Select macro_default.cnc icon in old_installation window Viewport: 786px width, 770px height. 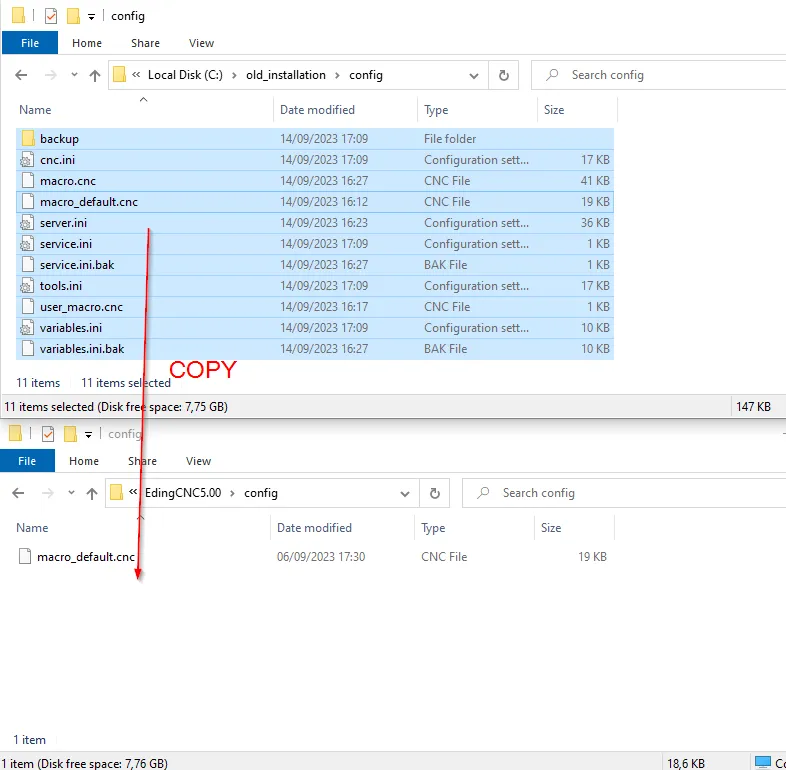click(x=28, y=202)
